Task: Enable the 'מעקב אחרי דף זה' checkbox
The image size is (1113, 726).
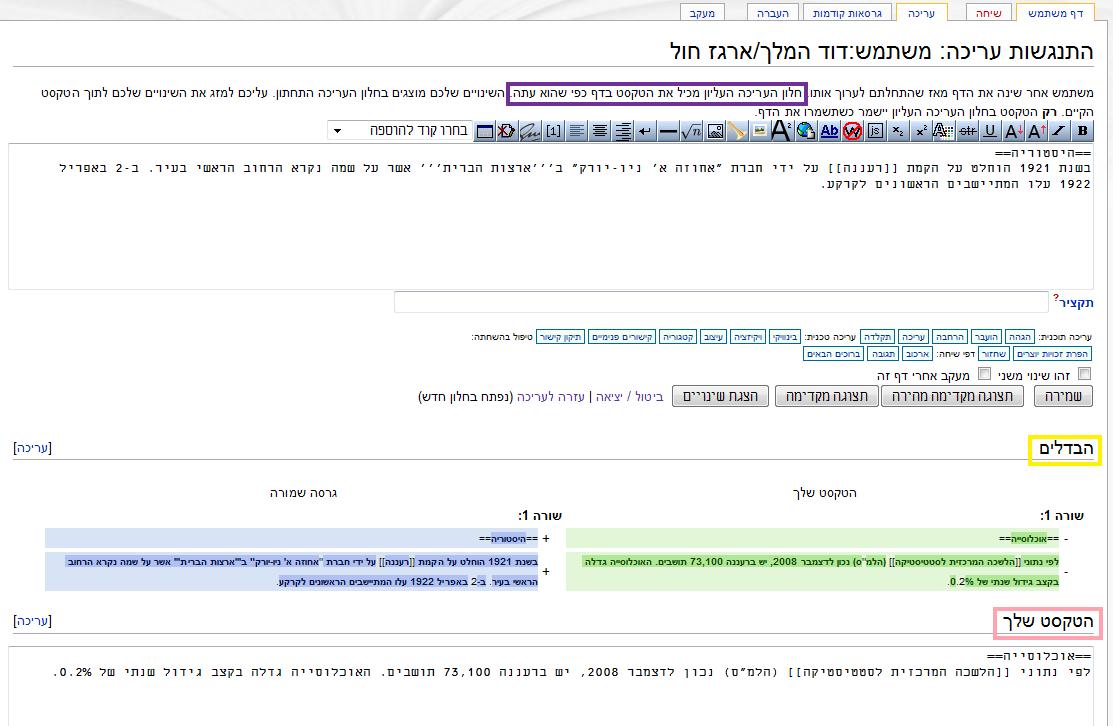Action: [x=984, y=374]
